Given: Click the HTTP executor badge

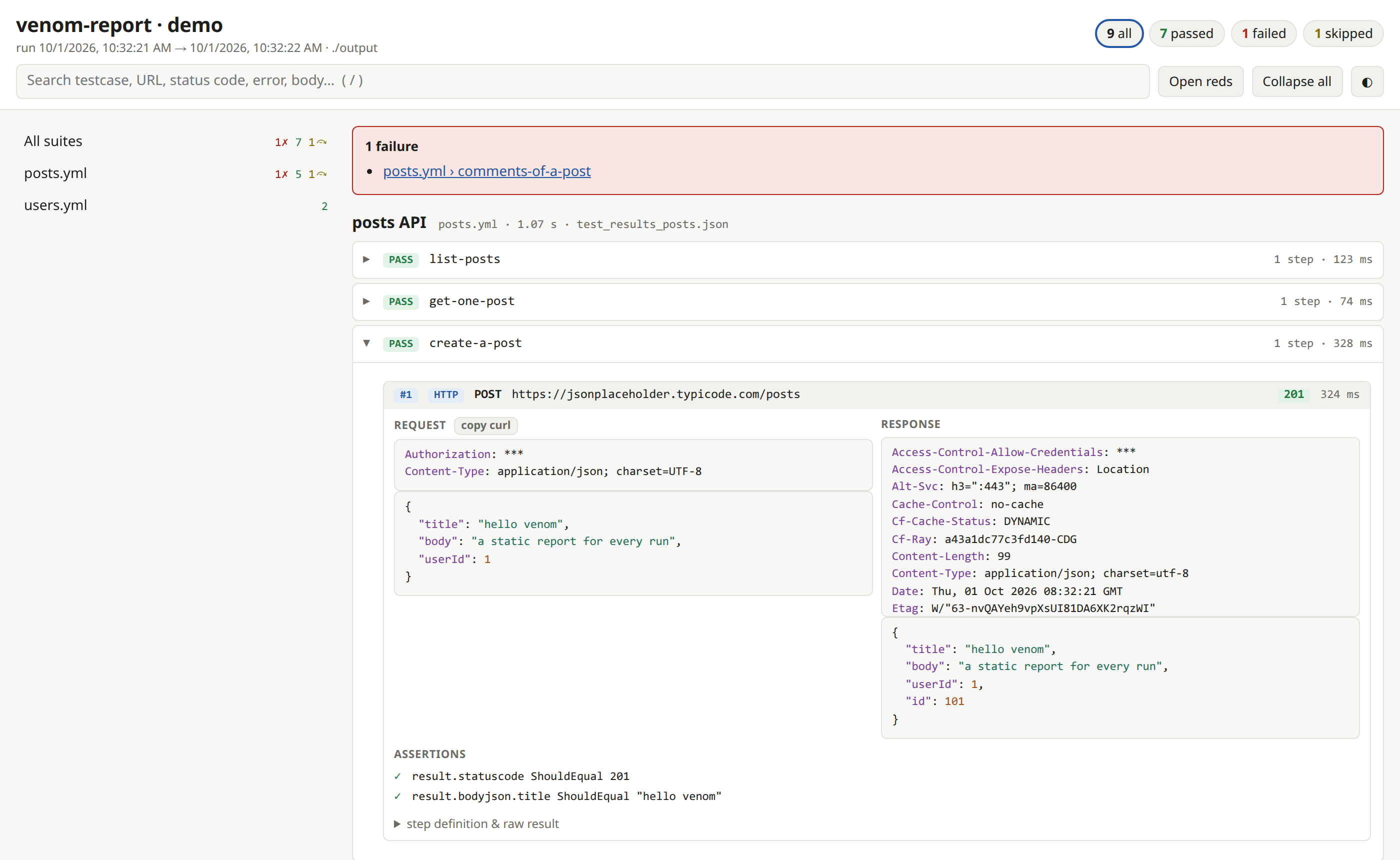Looking at the screenshot, I should (446, 394).
